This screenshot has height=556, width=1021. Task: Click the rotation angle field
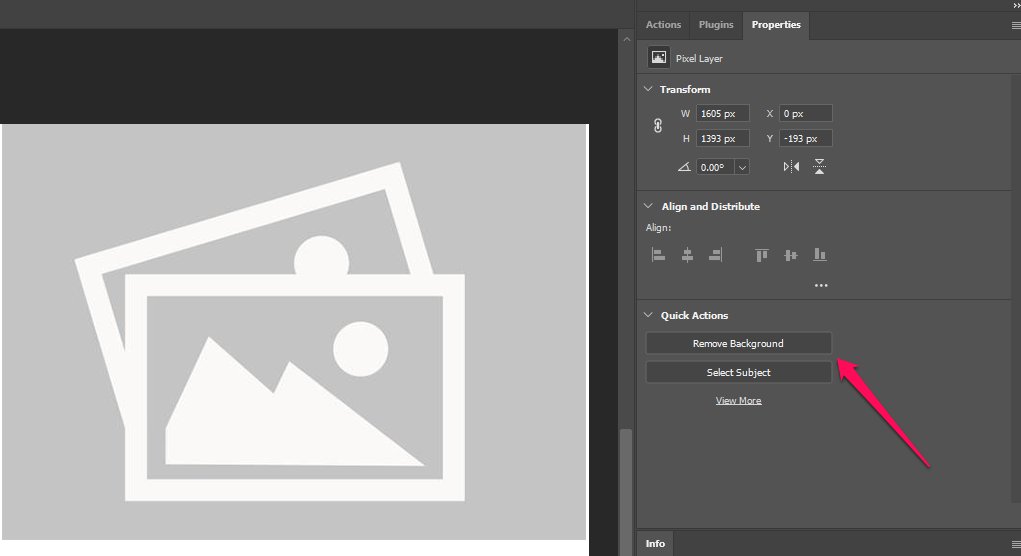(715, 167)
